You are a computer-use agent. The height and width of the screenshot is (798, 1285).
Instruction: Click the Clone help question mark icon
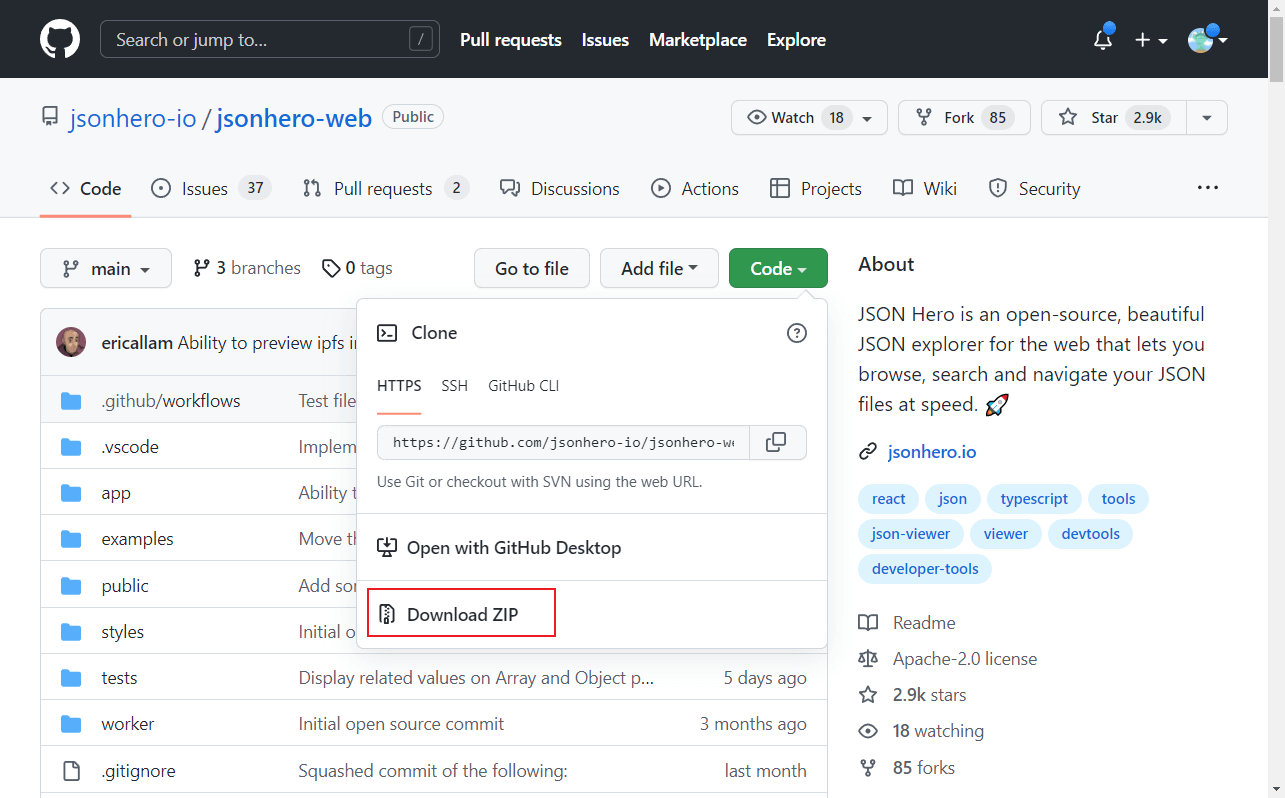797,333
